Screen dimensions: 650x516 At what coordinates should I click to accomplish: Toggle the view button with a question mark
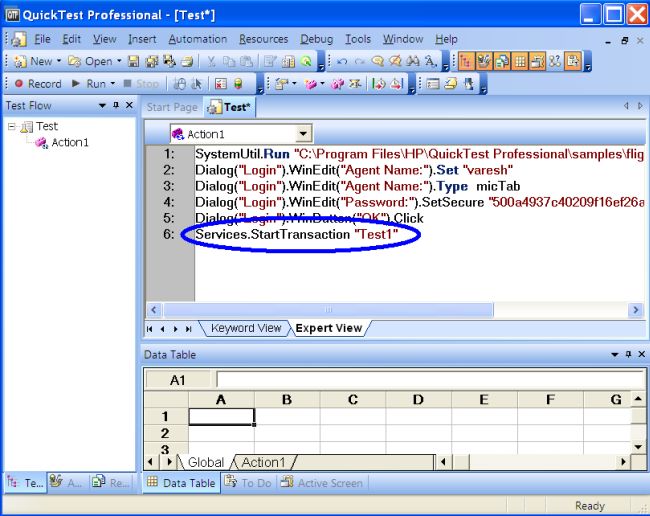point(555,61)
